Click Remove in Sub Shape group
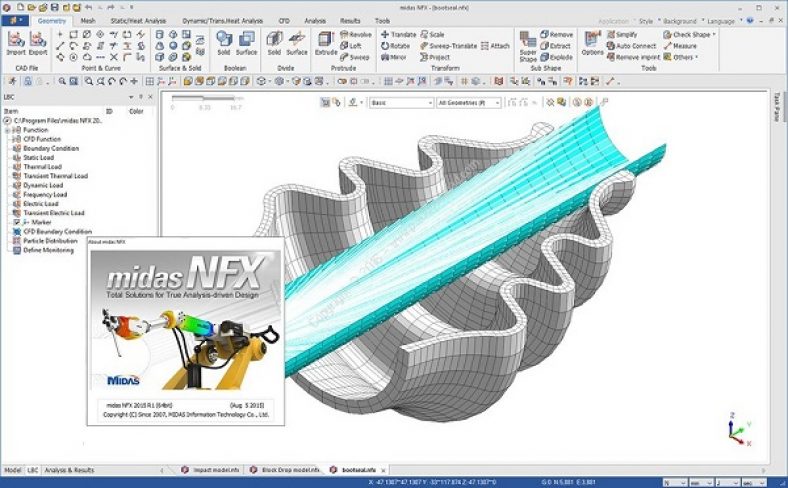 pyautogui.click(x=556, y=35)
